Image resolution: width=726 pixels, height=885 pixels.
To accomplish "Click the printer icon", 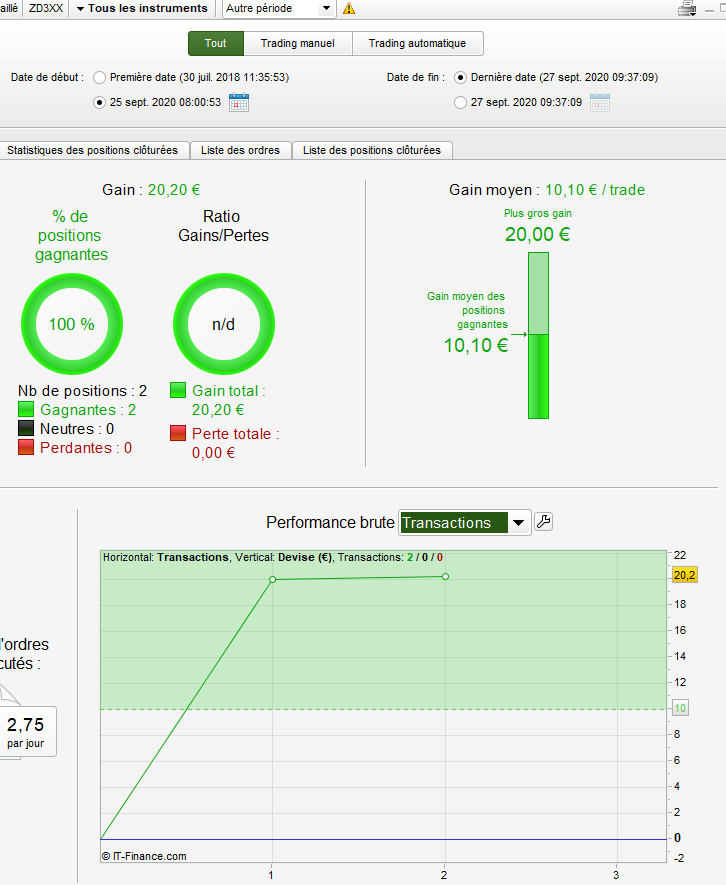I will tap(687, 8).
